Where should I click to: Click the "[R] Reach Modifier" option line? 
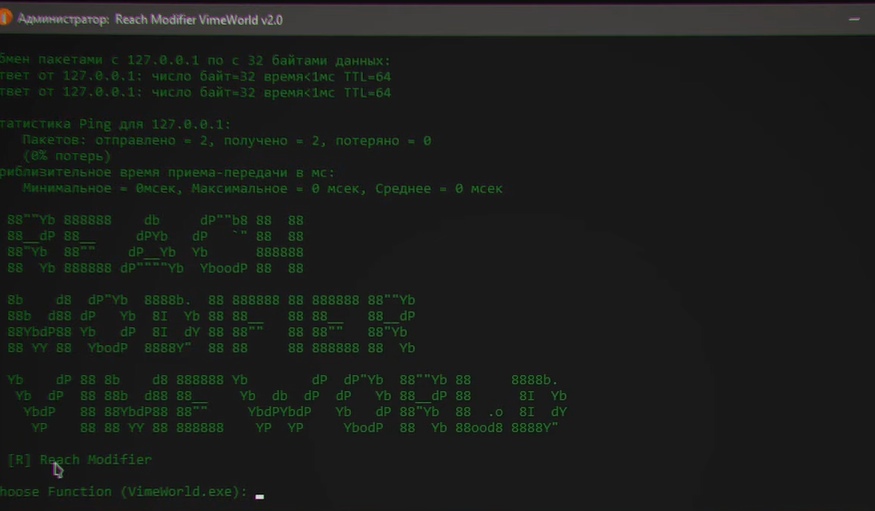point(80,460)
